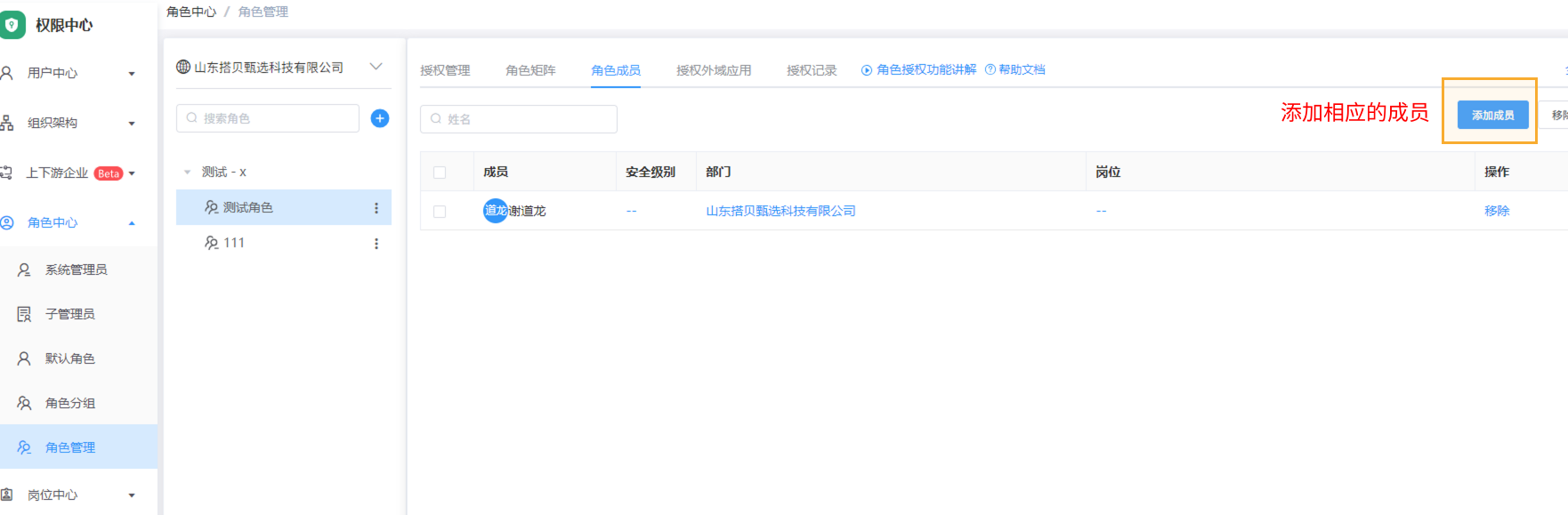Screen dimensions: 1568x515
Task: Click the magnifier icon in 姓名 search box
Action: 436,119
